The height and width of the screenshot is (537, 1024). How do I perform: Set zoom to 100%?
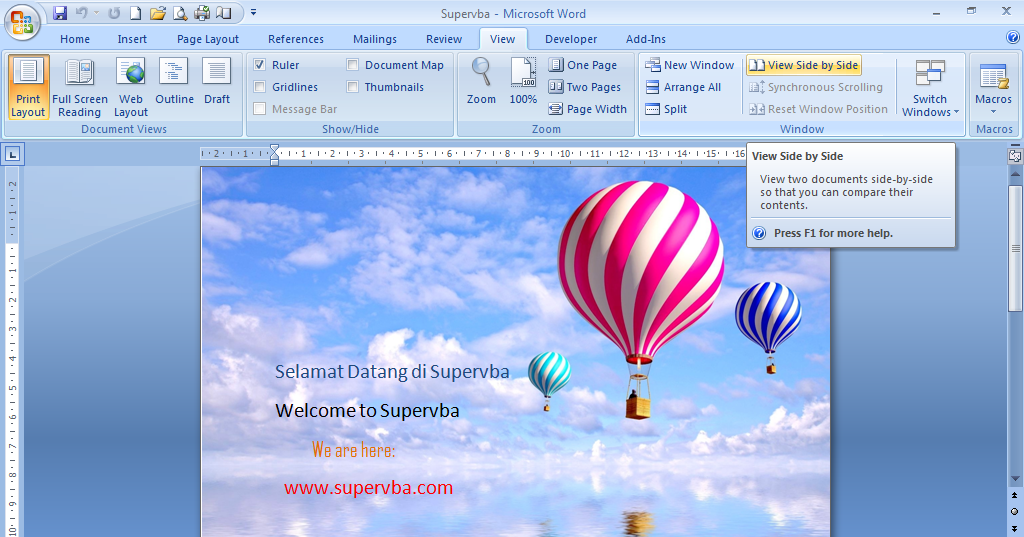tap(523, 82)
